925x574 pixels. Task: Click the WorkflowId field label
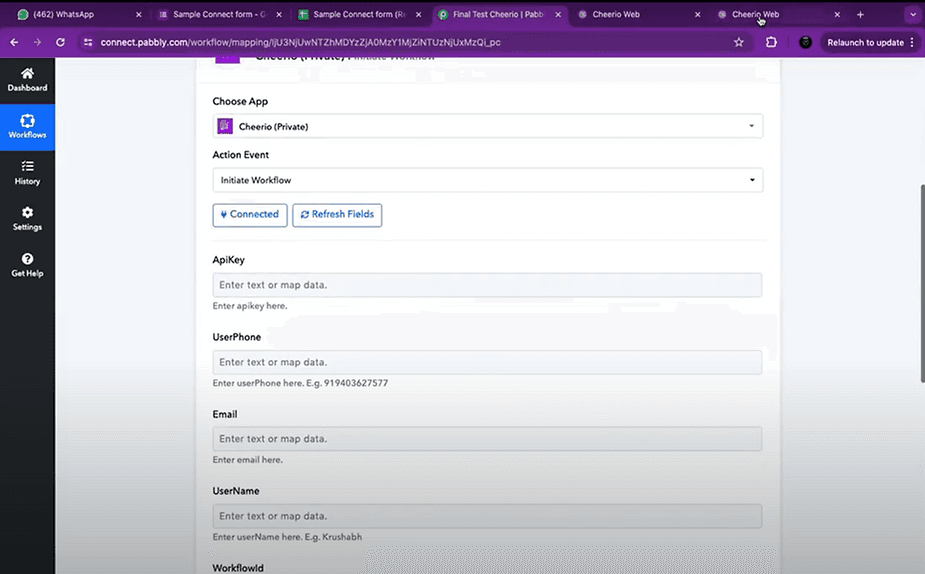tap(238, 568)
